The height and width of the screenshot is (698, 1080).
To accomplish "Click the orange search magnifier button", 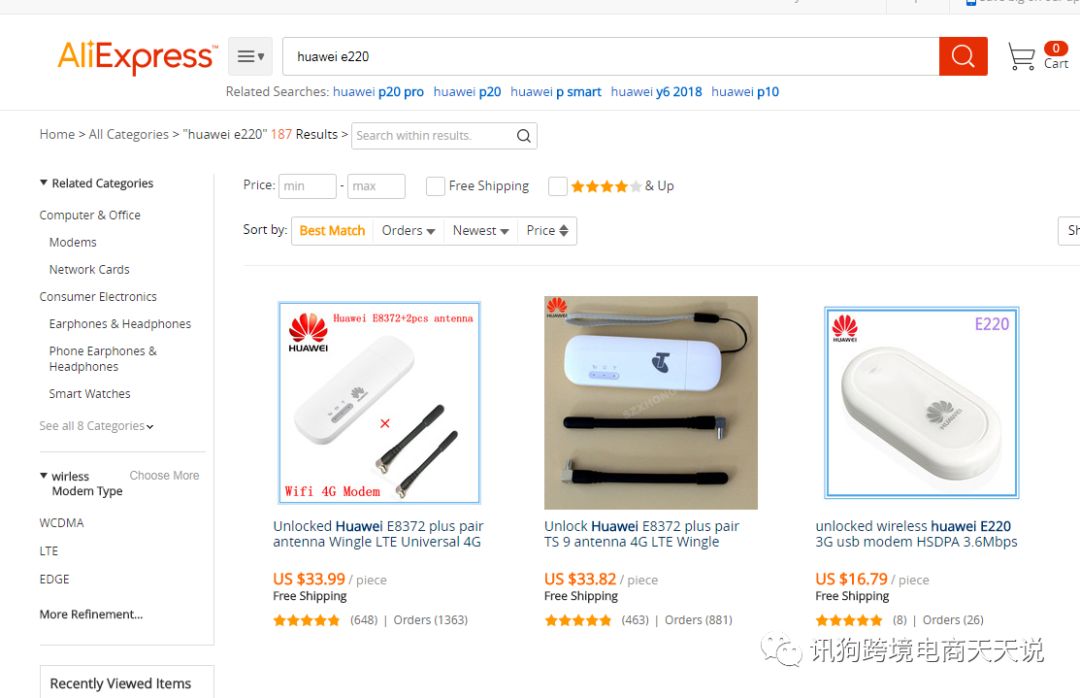I will pyautogui.click(x=963, y=56).
